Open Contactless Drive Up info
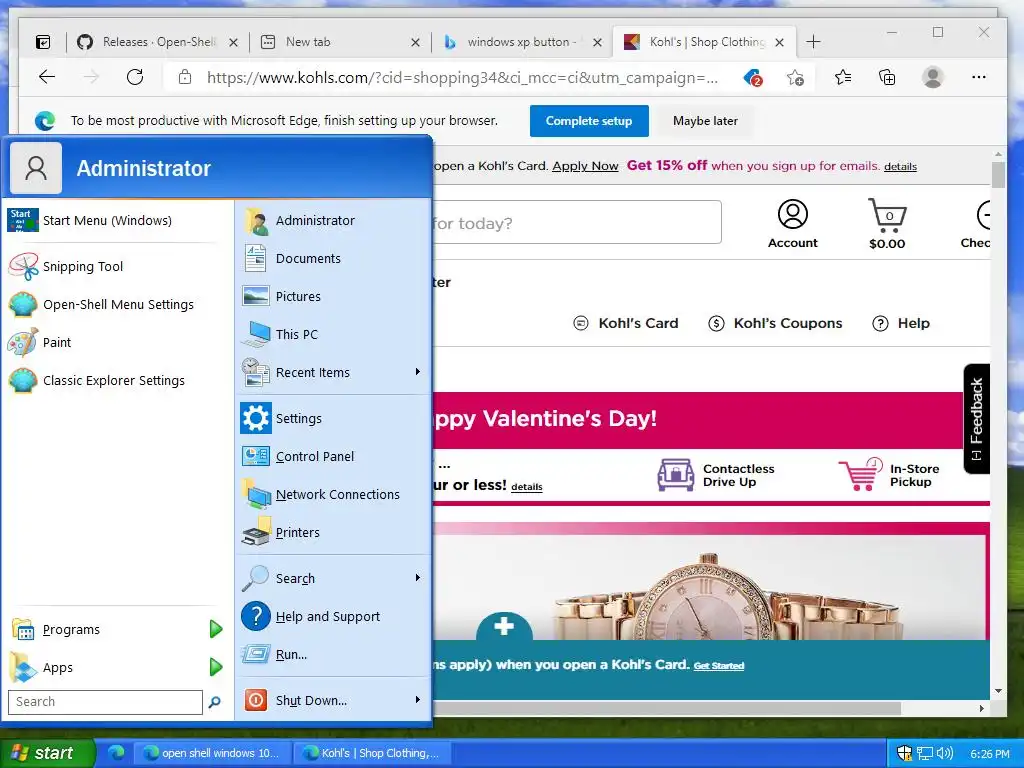1024x768 pixels. click(716, 475)
